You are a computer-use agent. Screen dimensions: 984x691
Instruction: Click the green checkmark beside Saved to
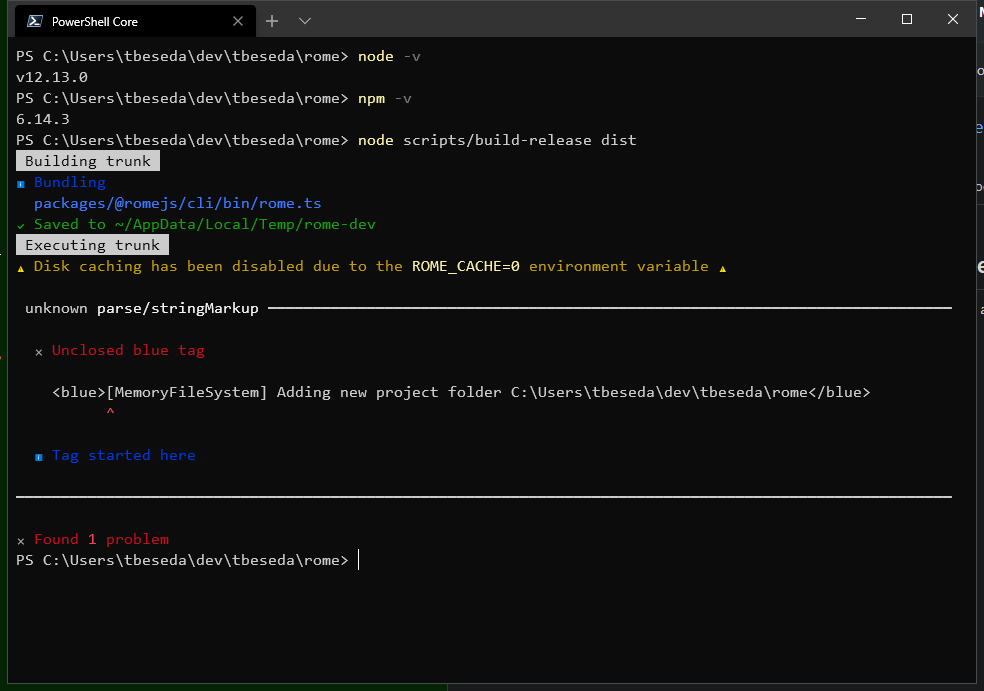click(21, 225)
